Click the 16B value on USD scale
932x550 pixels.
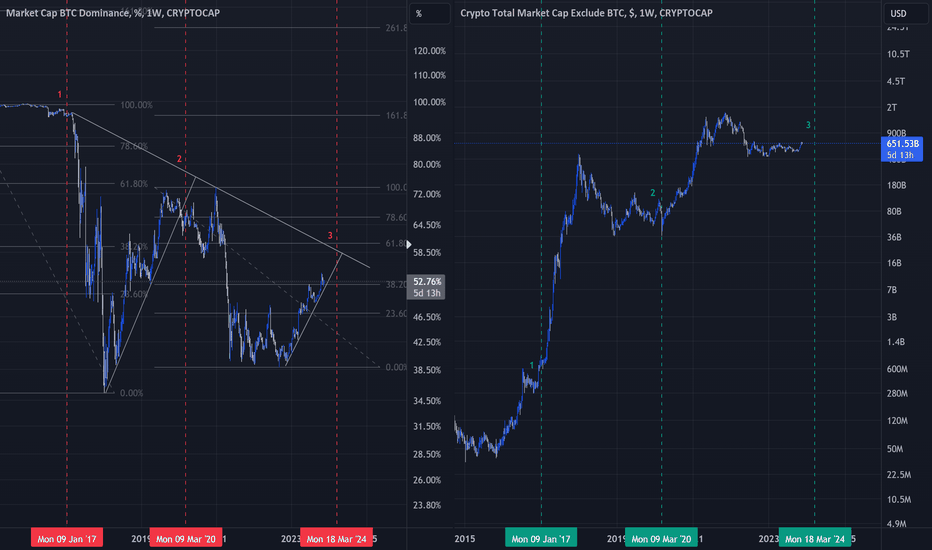pos(894,263)
